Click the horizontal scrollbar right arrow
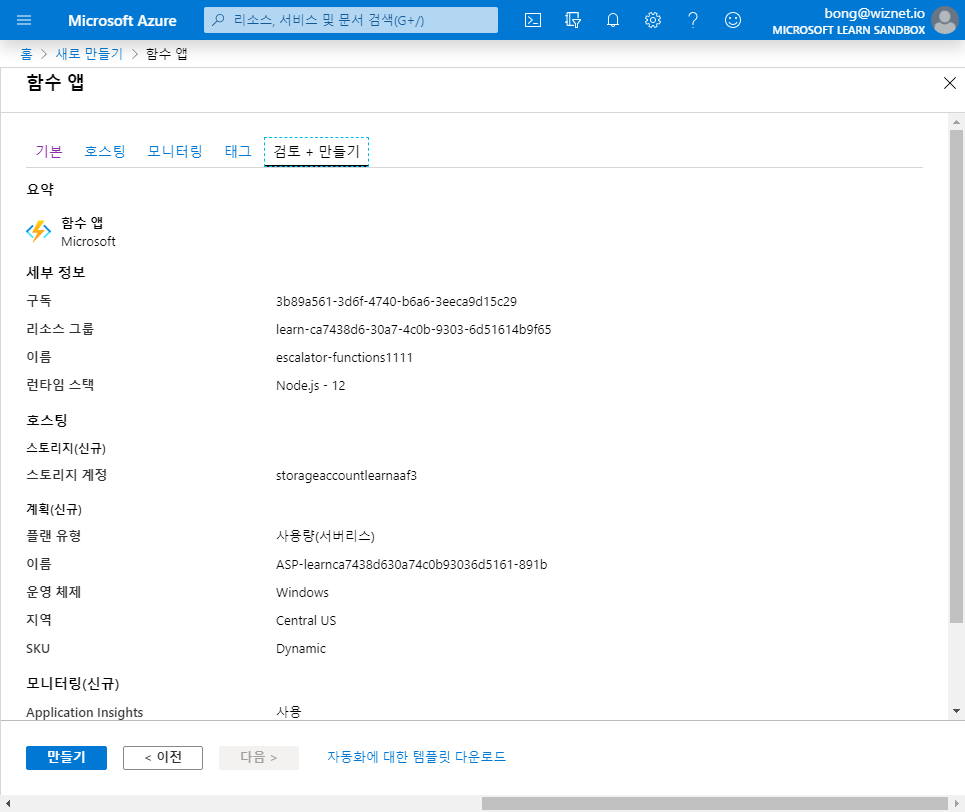Viewport: 965px width, 812px height. [x=957, y=803]
